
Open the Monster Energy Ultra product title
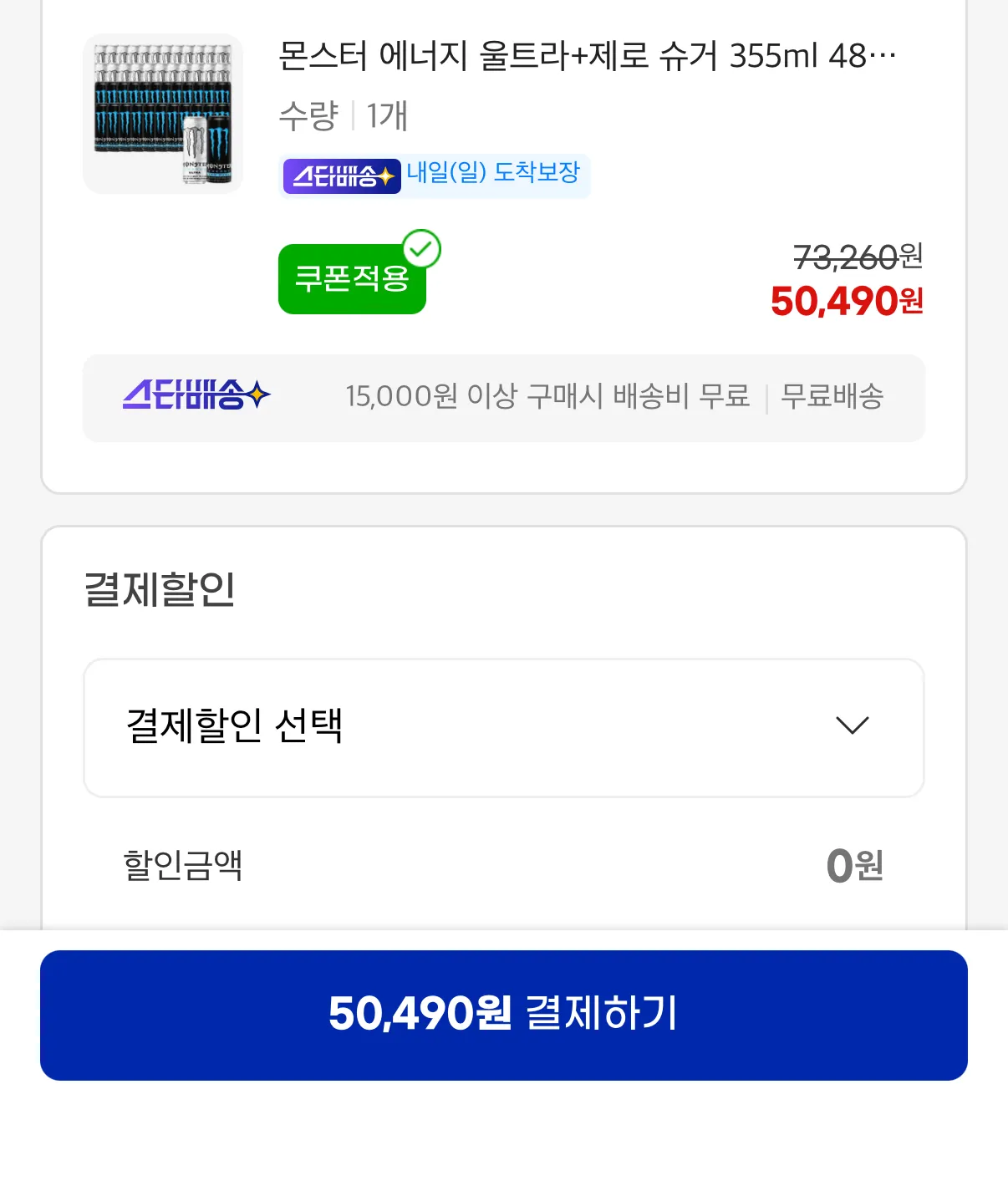pyautogui.click(x=587, y=56)
